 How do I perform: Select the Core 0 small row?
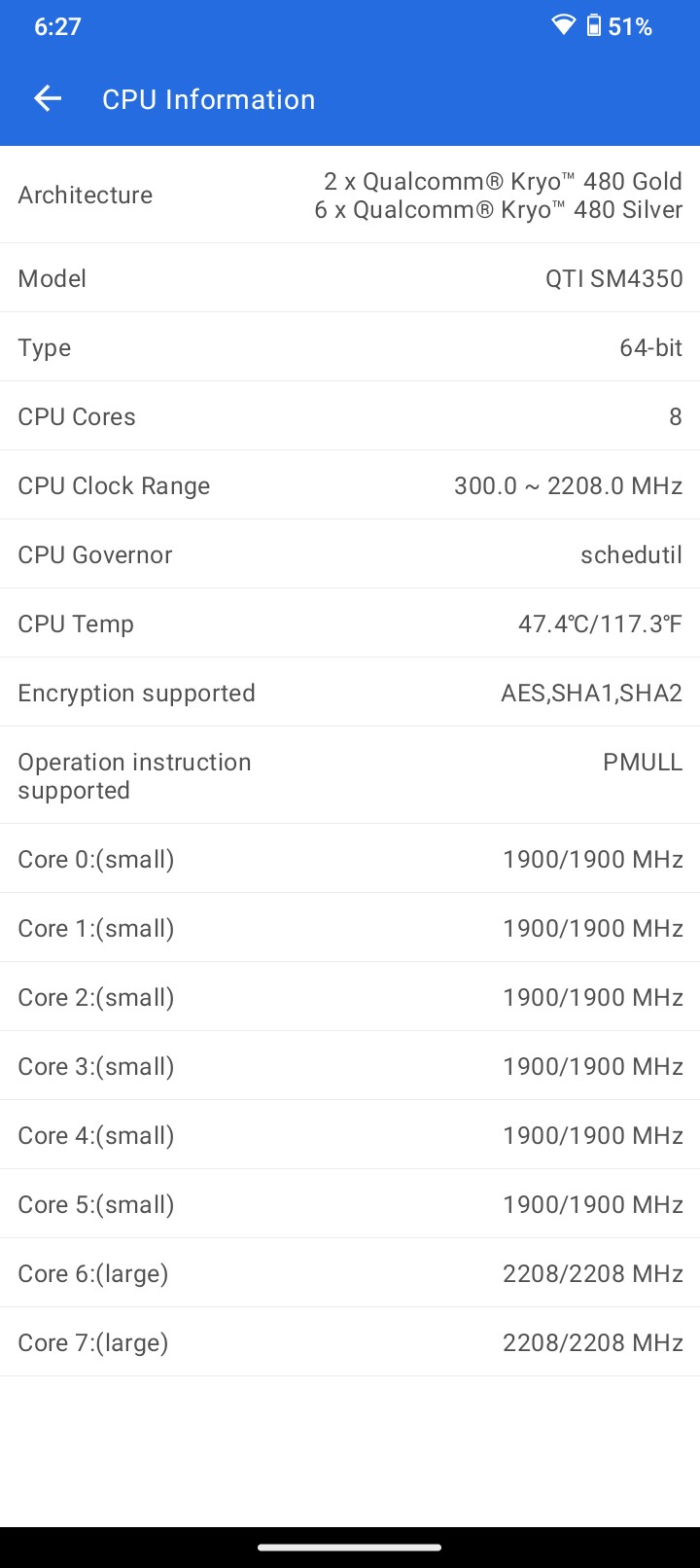[x=350, y=859]
